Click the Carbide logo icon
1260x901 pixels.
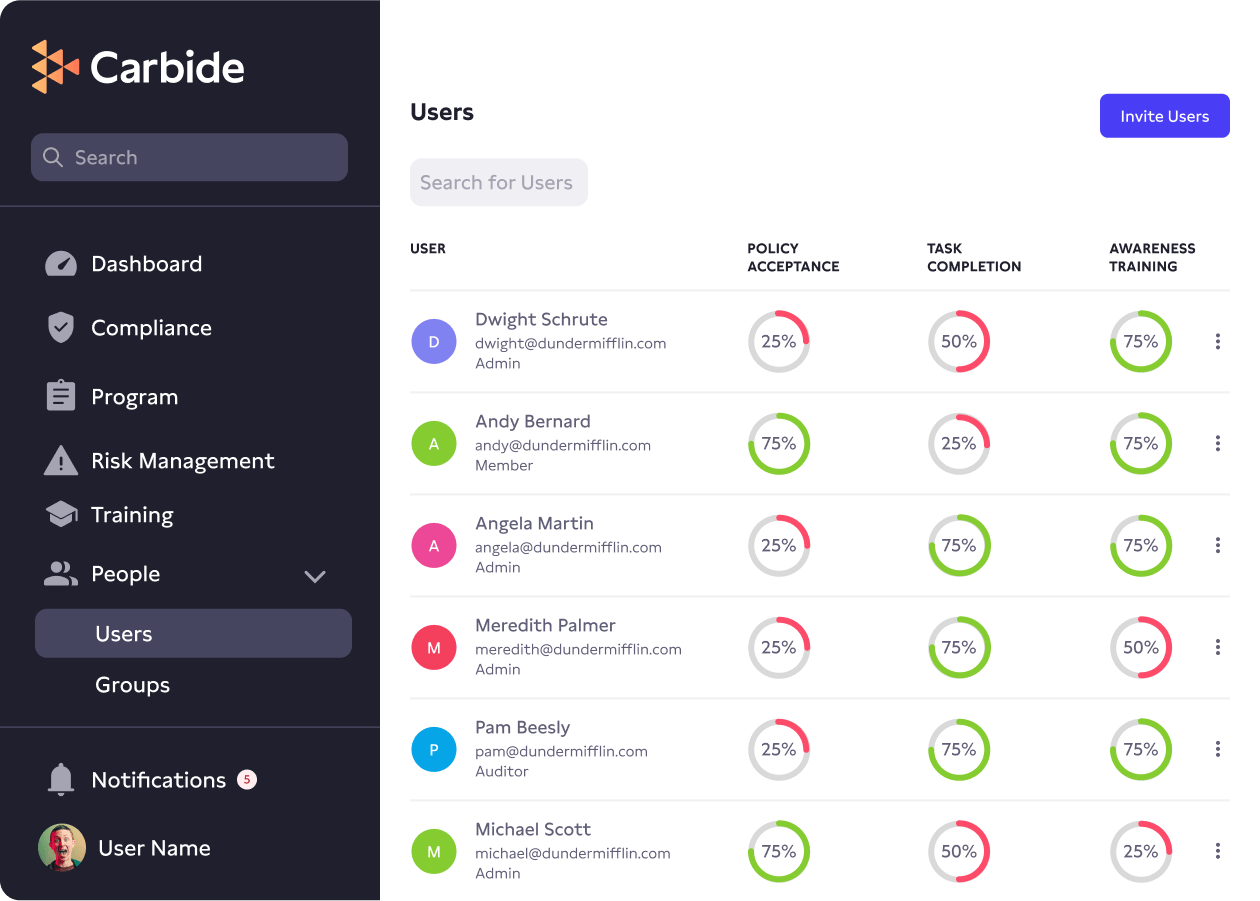click(54, 67)
